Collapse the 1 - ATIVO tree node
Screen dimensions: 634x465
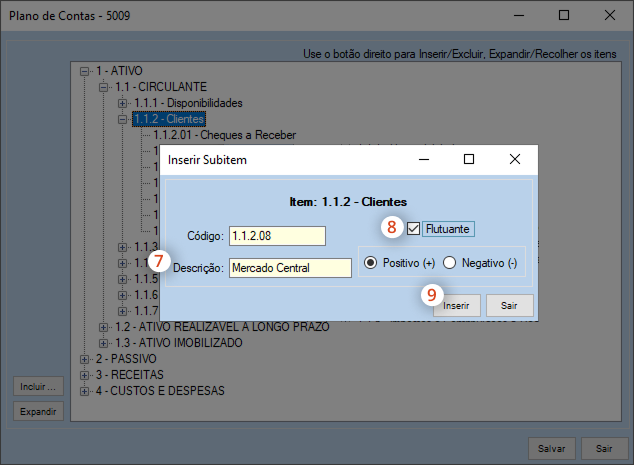click(86, 72)
